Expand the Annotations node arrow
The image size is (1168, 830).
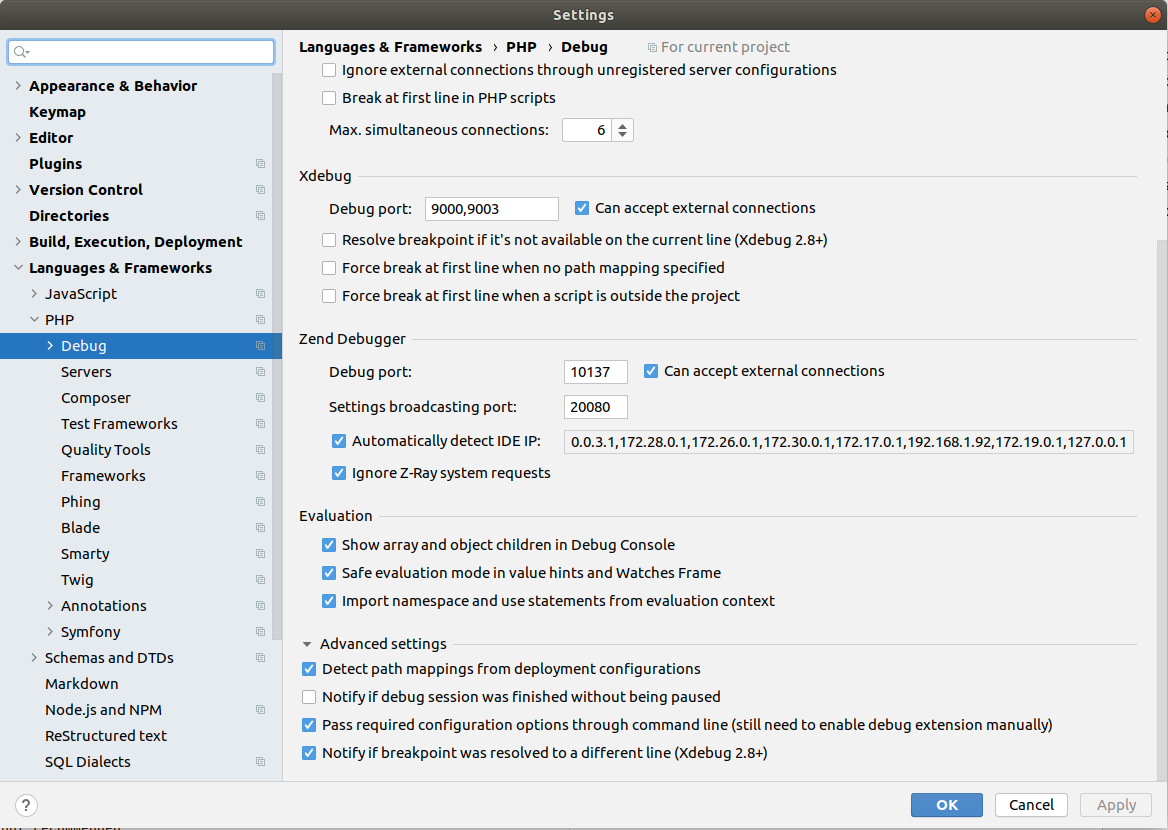(50, 606)
